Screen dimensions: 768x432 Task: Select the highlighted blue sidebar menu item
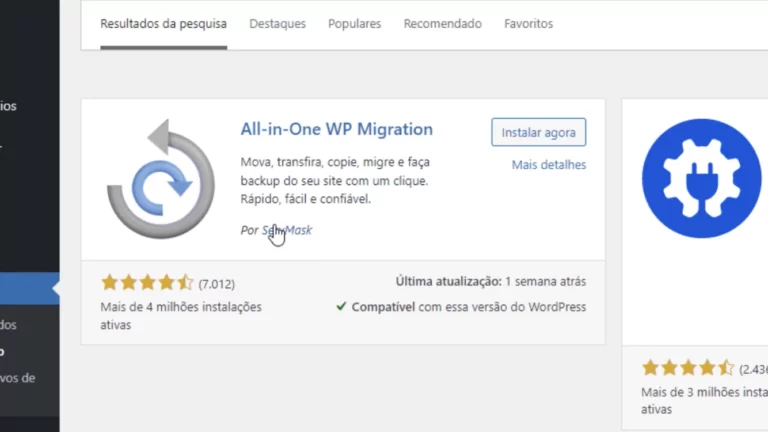coord(29,288)
